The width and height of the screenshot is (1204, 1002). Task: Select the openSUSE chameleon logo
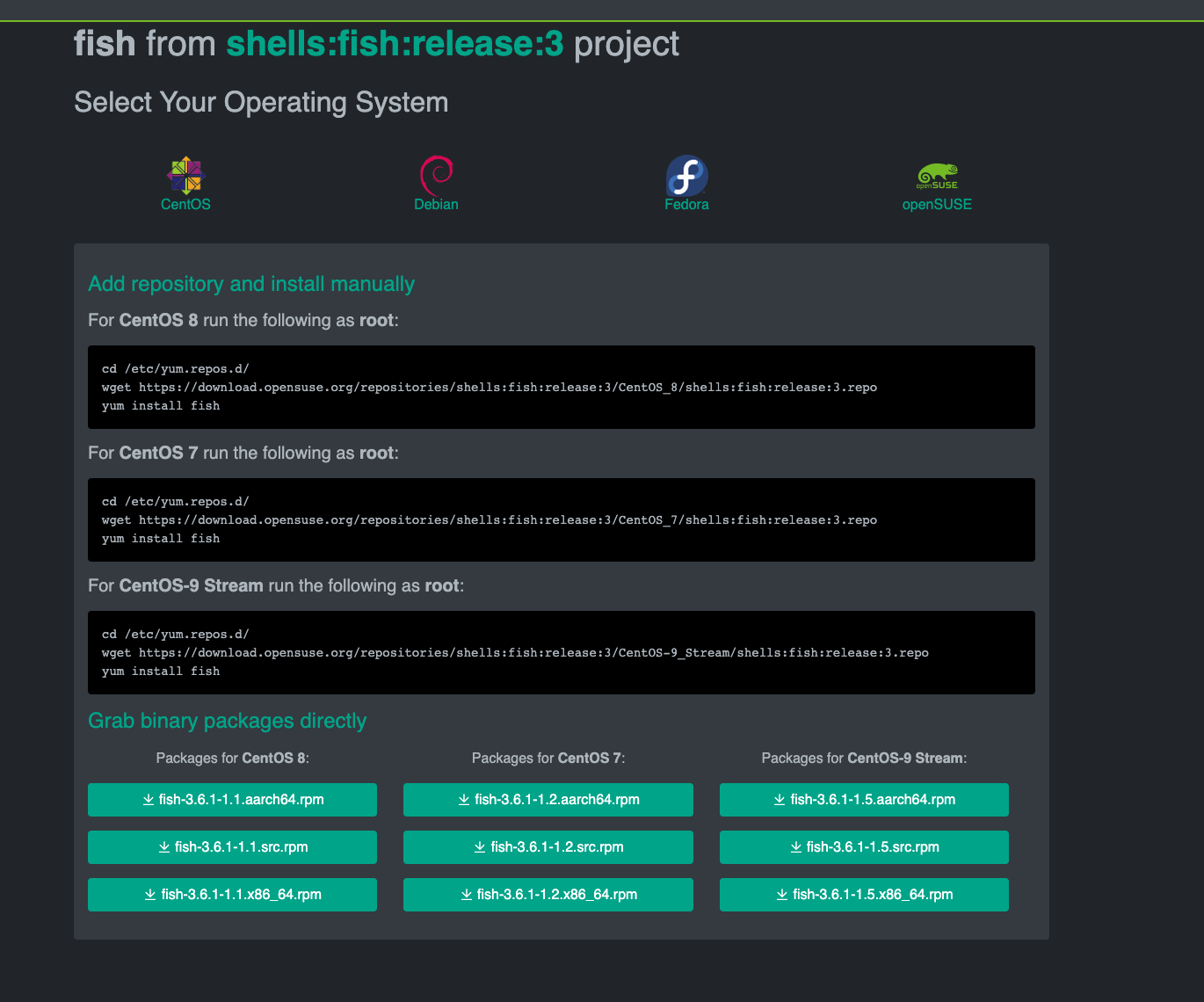(937, 177)
